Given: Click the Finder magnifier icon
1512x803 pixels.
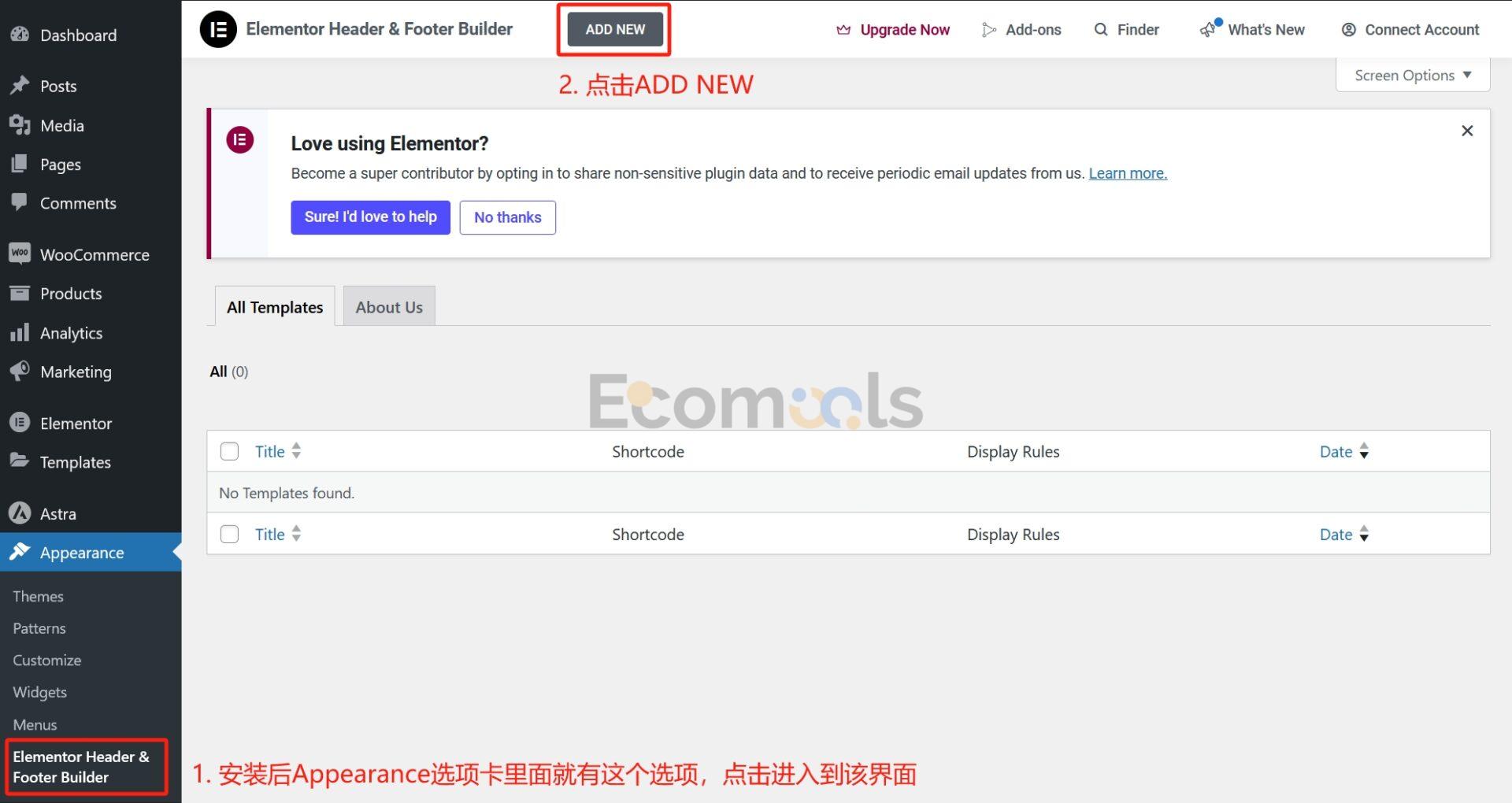Looking at the screenshot, I should (x=1101, y=30).
